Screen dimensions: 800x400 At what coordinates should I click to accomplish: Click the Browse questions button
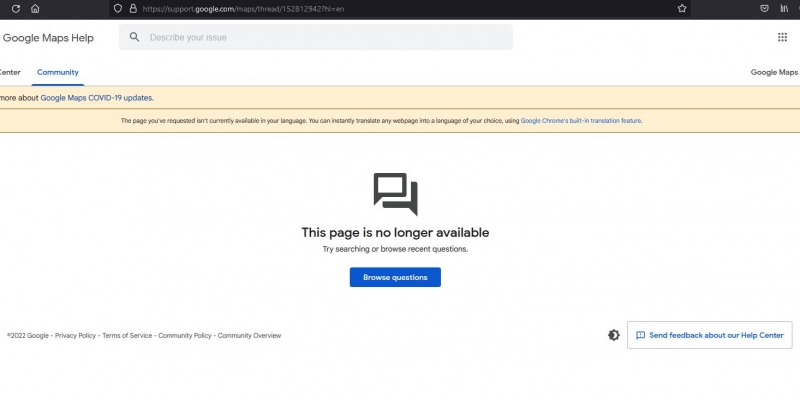(x=395, y=277)
